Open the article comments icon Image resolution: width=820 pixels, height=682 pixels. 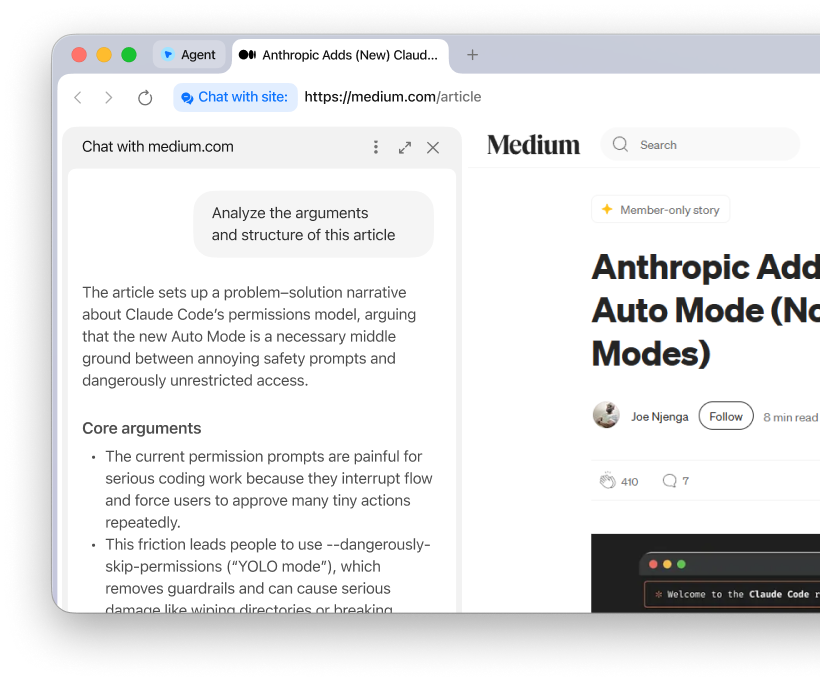coord(669,481)
